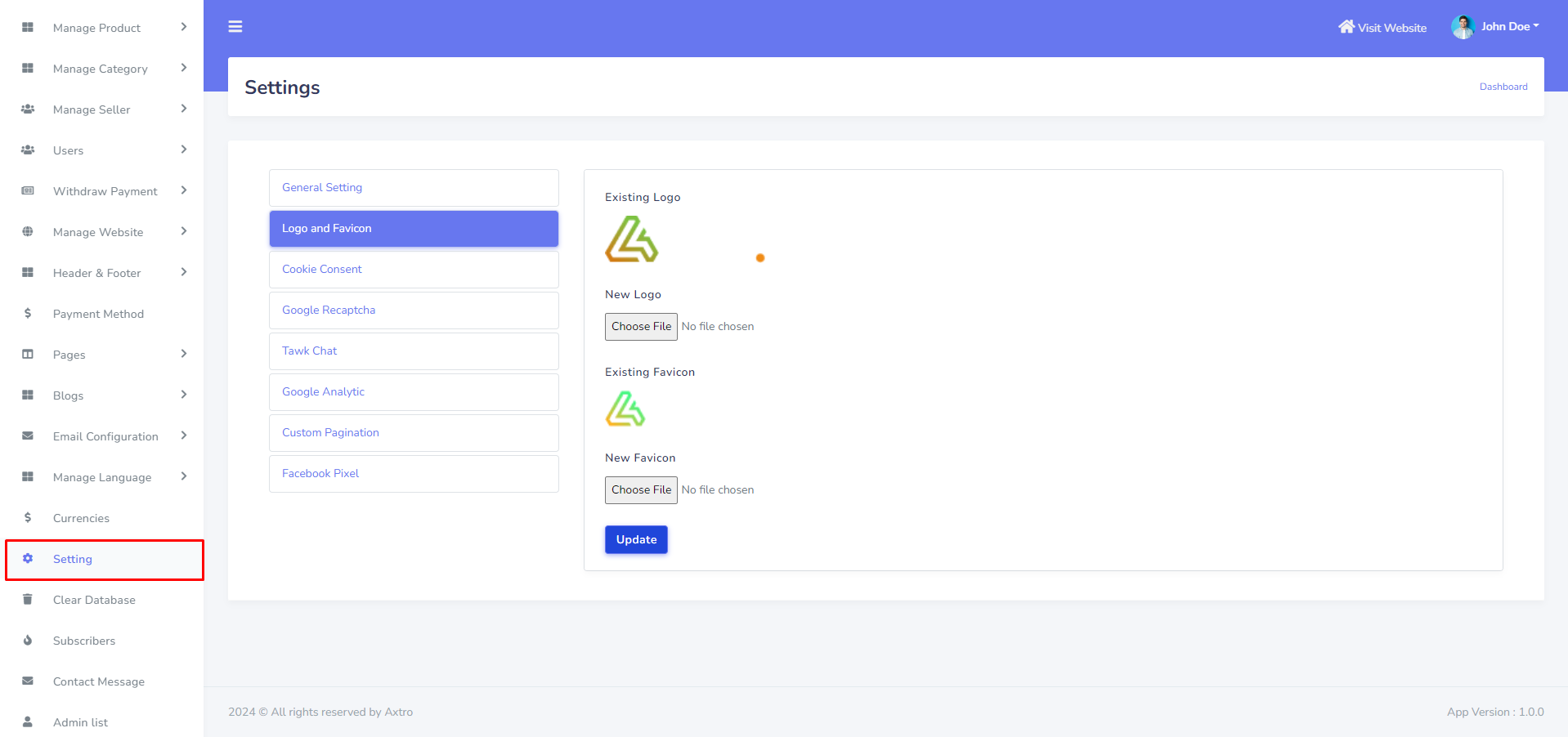Click the hamburger menu icon in header
Screen dimensions: 1568x737
235,27
